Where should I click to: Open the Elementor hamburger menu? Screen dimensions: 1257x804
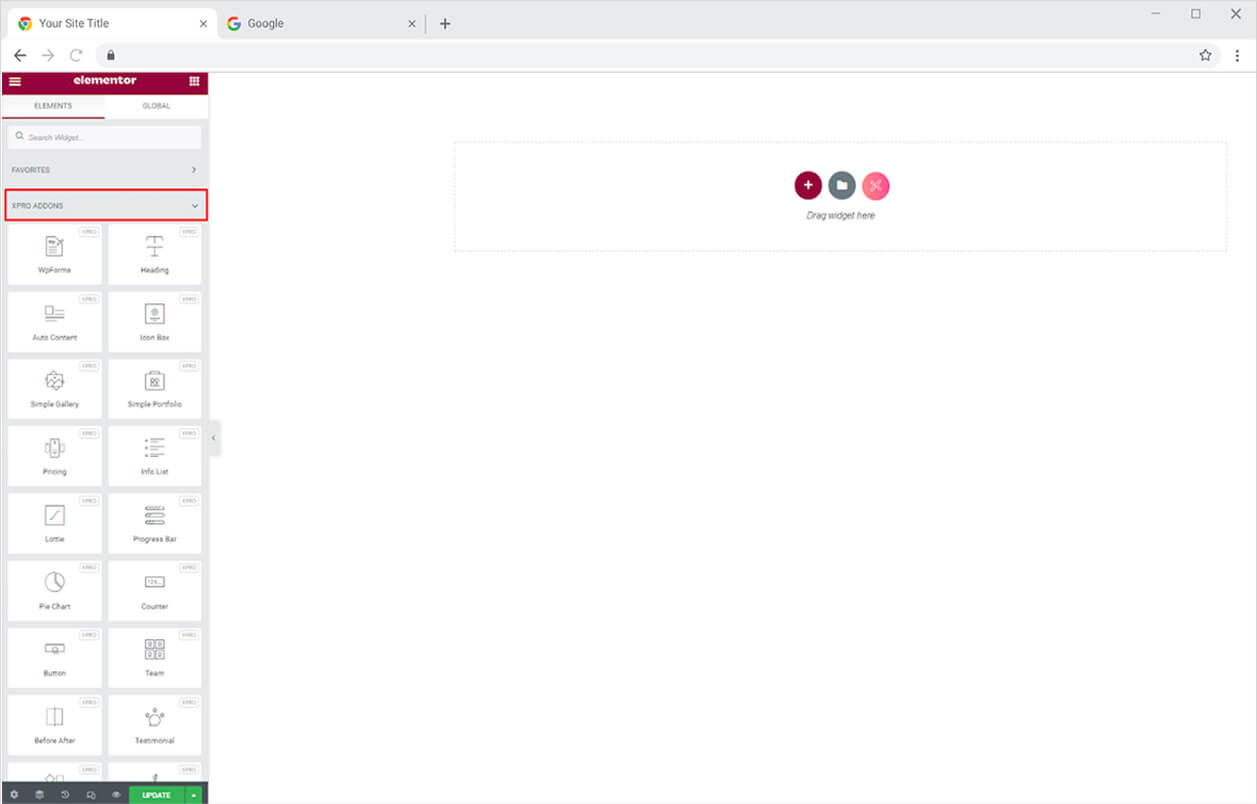click(15, 81)
